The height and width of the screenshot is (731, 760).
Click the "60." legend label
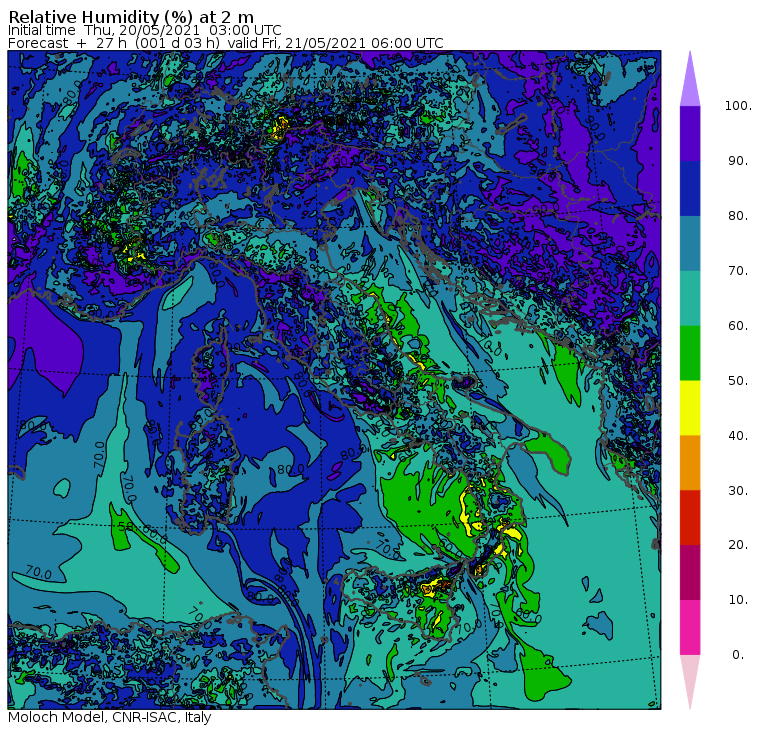click(x=738, y=325)
